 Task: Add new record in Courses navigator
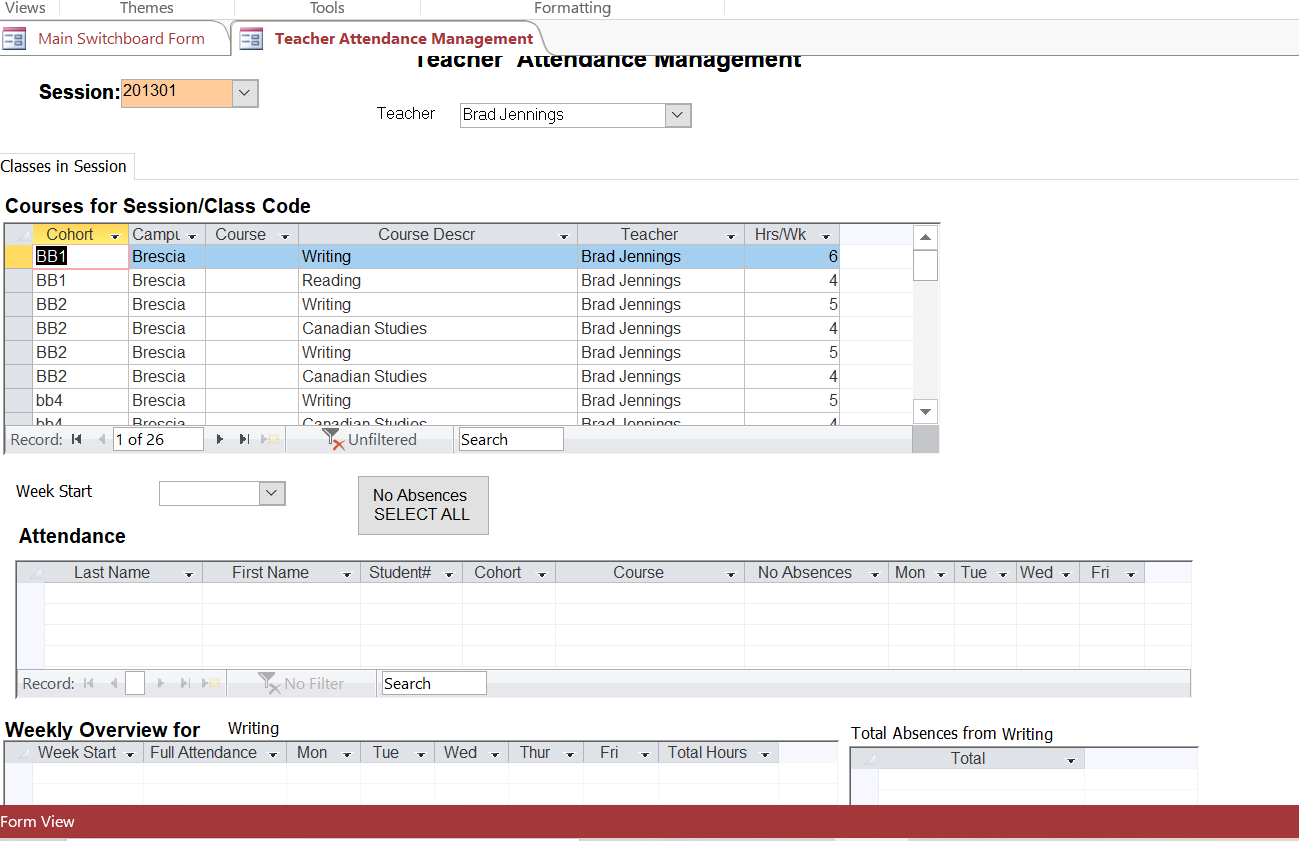270,439
